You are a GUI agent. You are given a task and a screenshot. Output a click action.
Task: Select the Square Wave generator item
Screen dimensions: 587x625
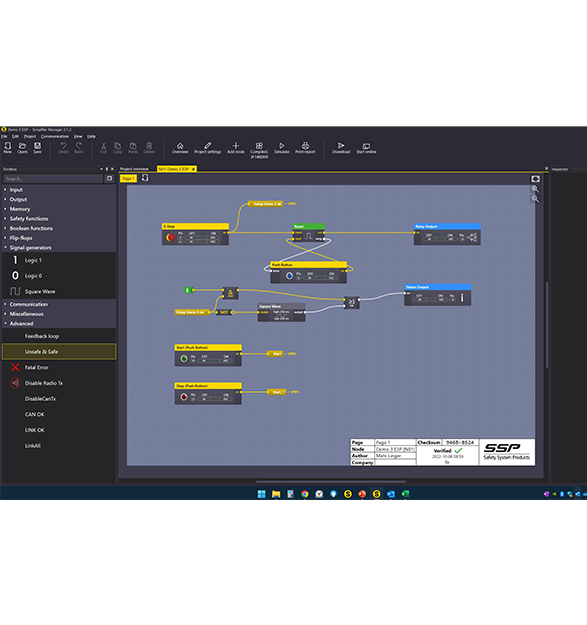(x=59, y=291)
